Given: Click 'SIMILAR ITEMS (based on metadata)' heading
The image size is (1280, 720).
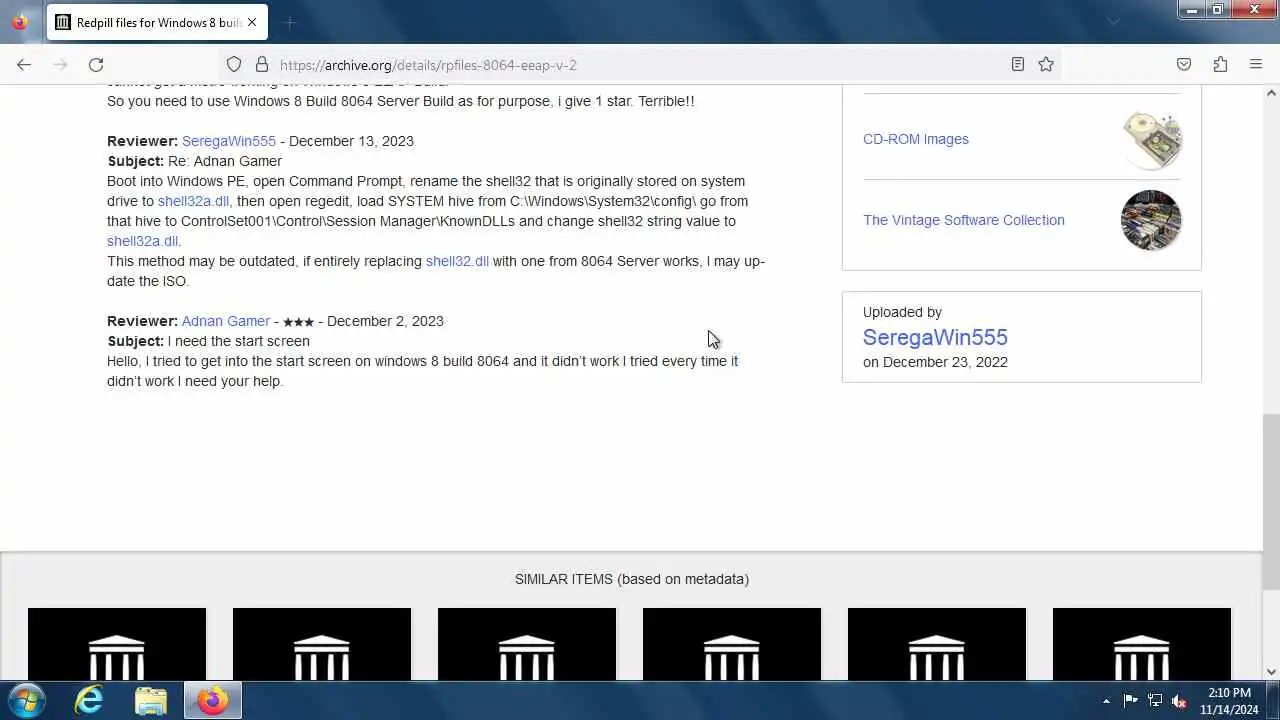Looking at the screenshot, I should pyautogui.click(x=632, y=579).
